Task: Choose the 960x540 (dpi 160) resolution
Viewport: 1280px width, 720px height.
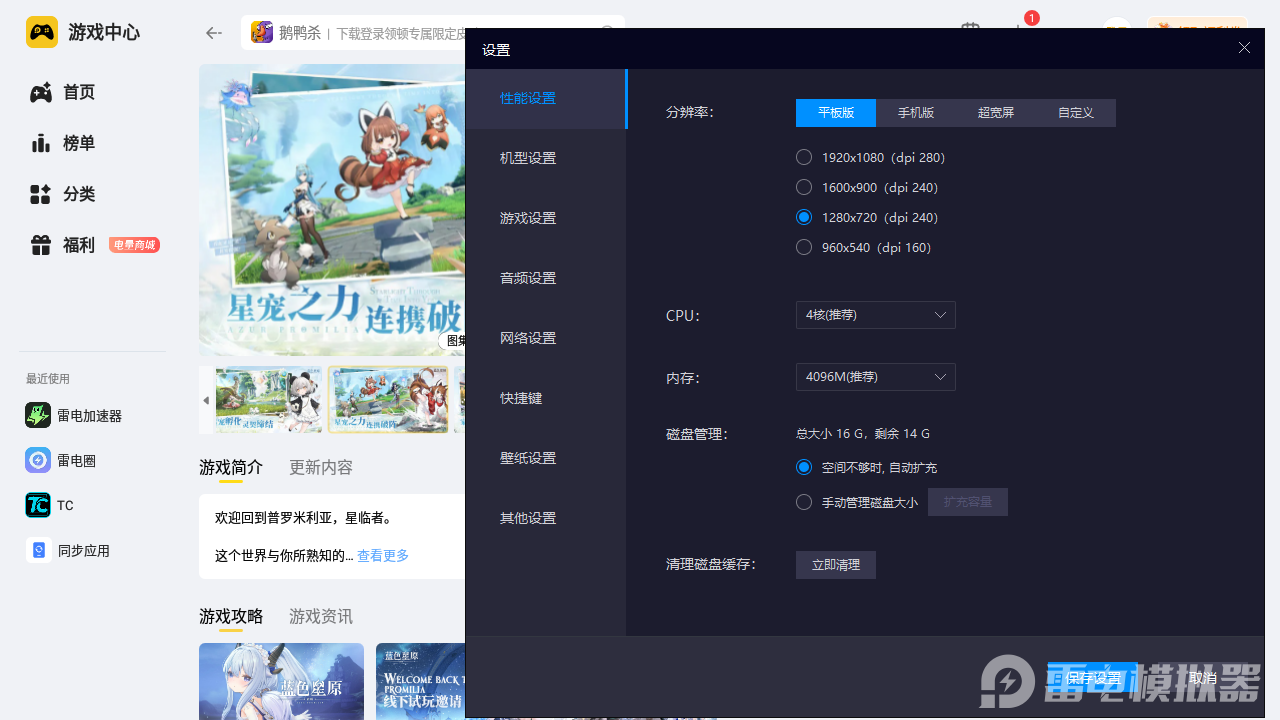Action: point(804,247)
